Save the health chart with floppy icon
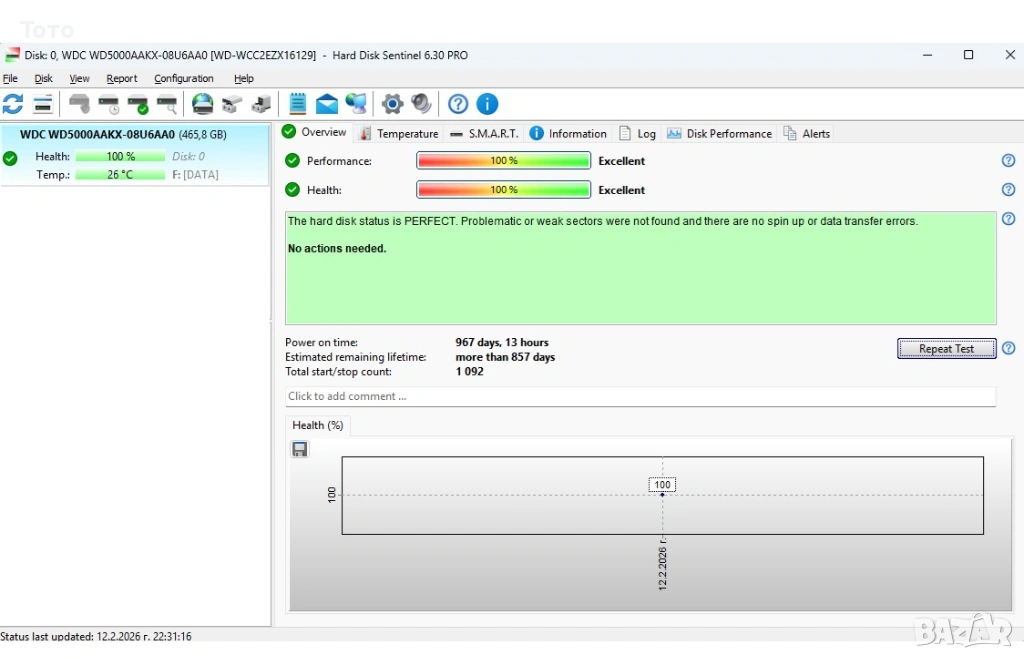 300,450
